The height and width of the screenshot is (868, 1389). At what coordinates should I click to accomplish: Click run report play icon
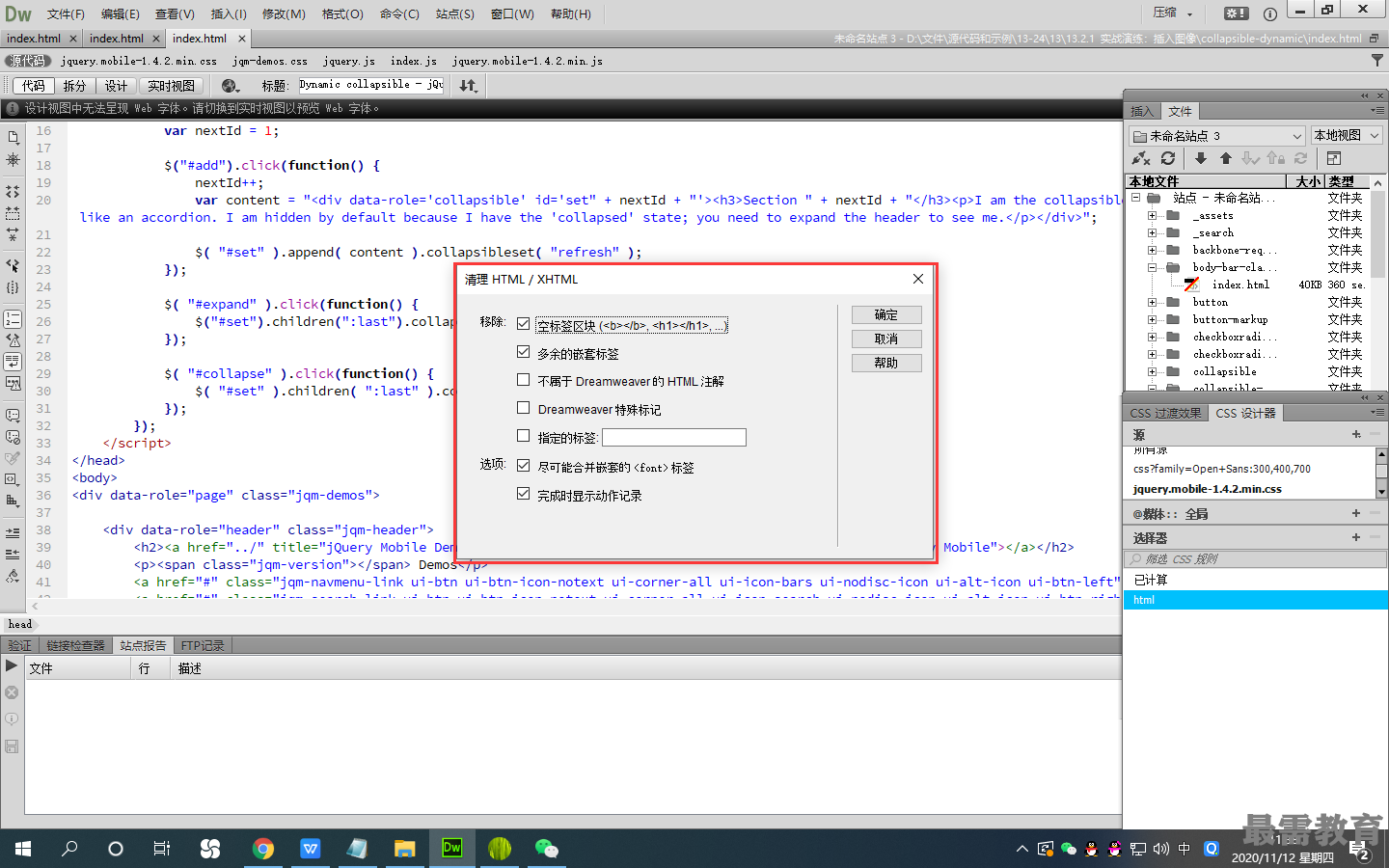coord(12,665)
